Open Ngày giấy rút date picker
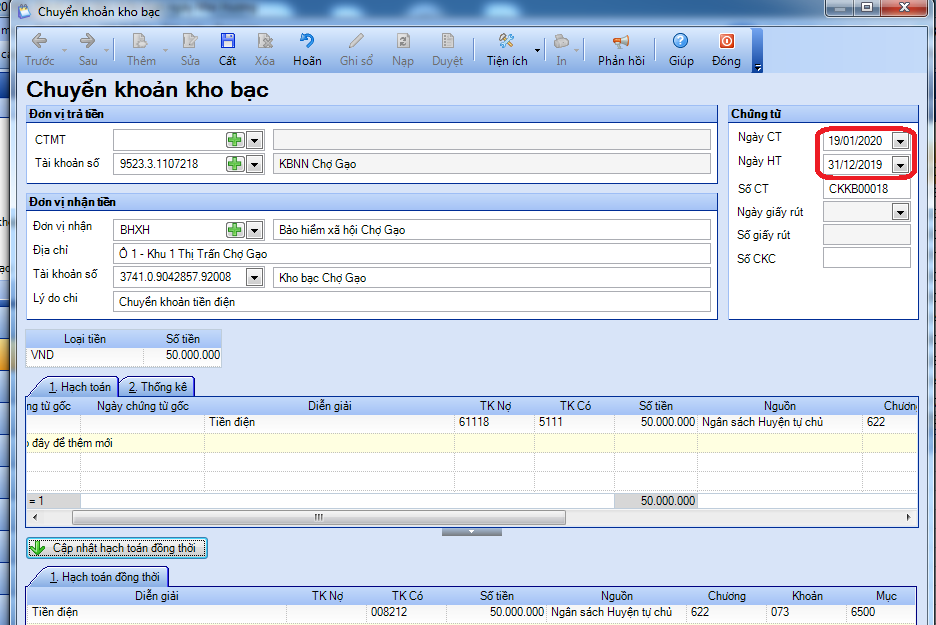 pyautogui.click(x=900, y=211)
